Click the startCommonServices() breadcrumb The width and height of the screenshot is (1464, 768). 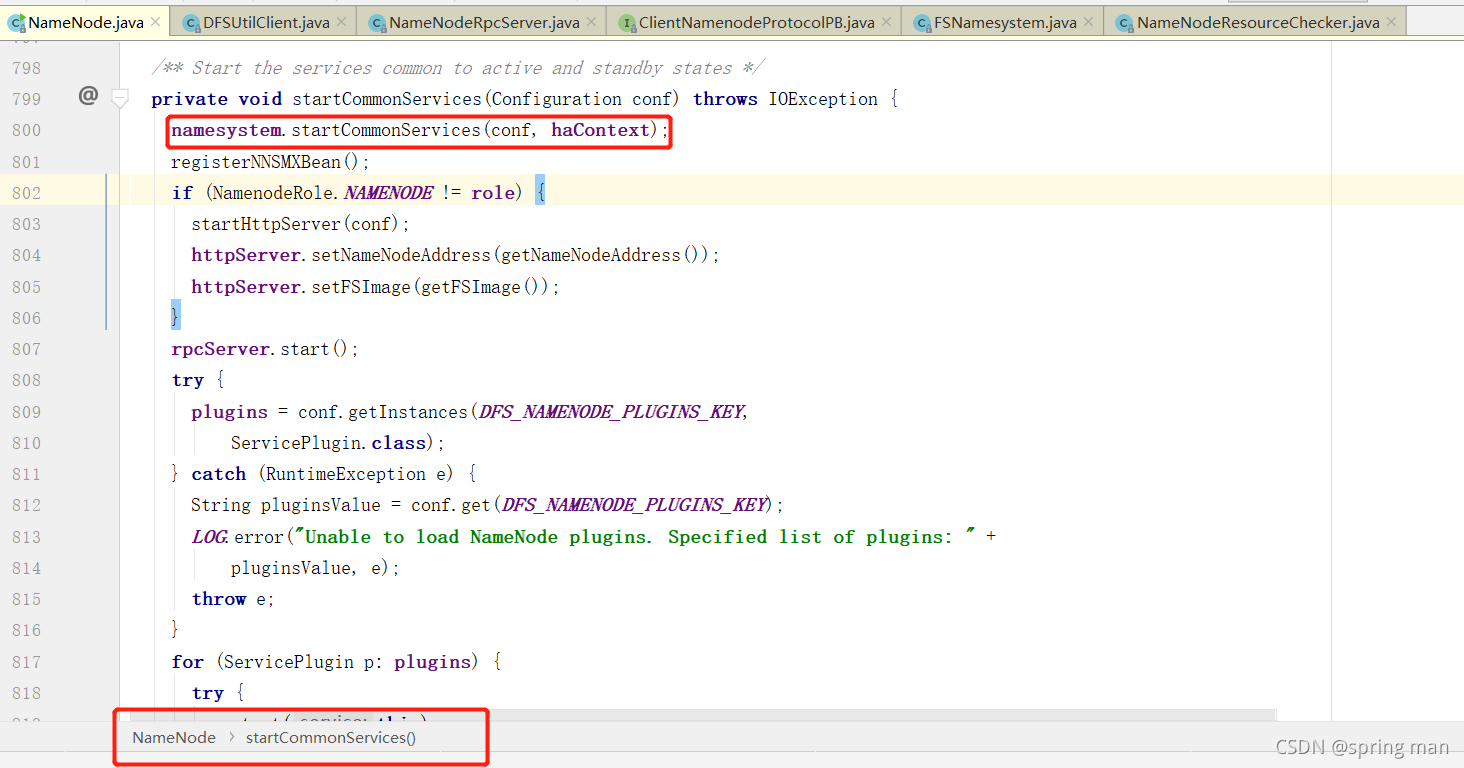(x=331, y=738)
